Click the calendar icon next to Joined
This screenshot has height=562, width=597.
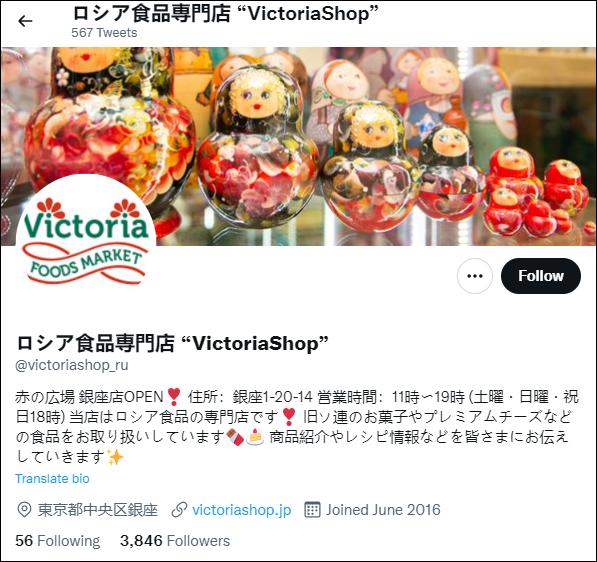312,510
